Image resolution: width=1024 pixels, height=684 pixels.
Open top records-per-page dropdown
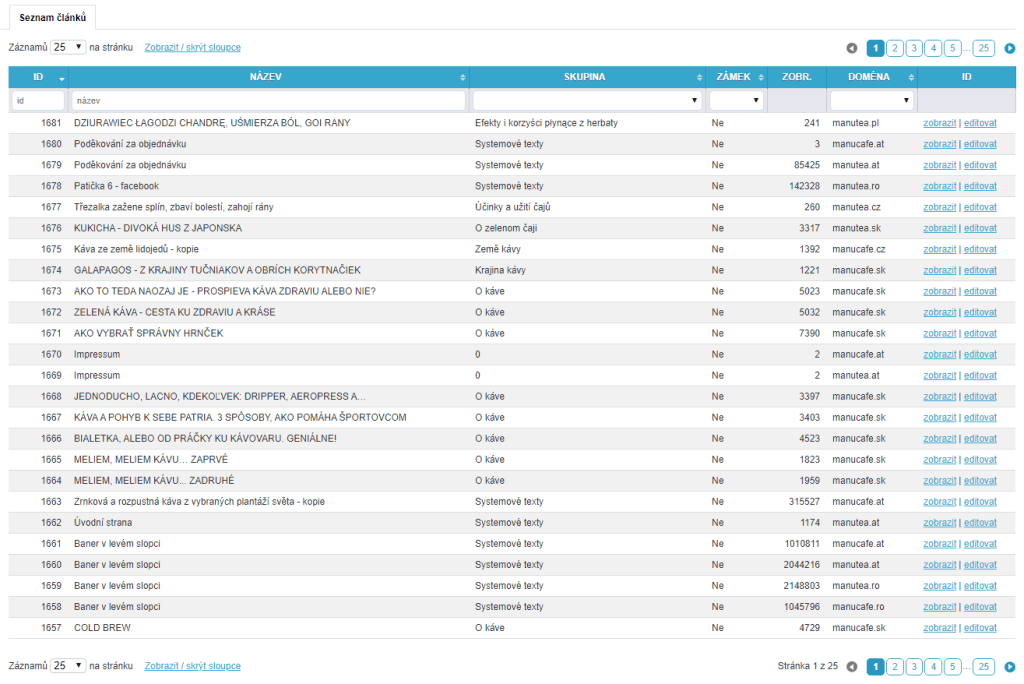tap(68, 47)
